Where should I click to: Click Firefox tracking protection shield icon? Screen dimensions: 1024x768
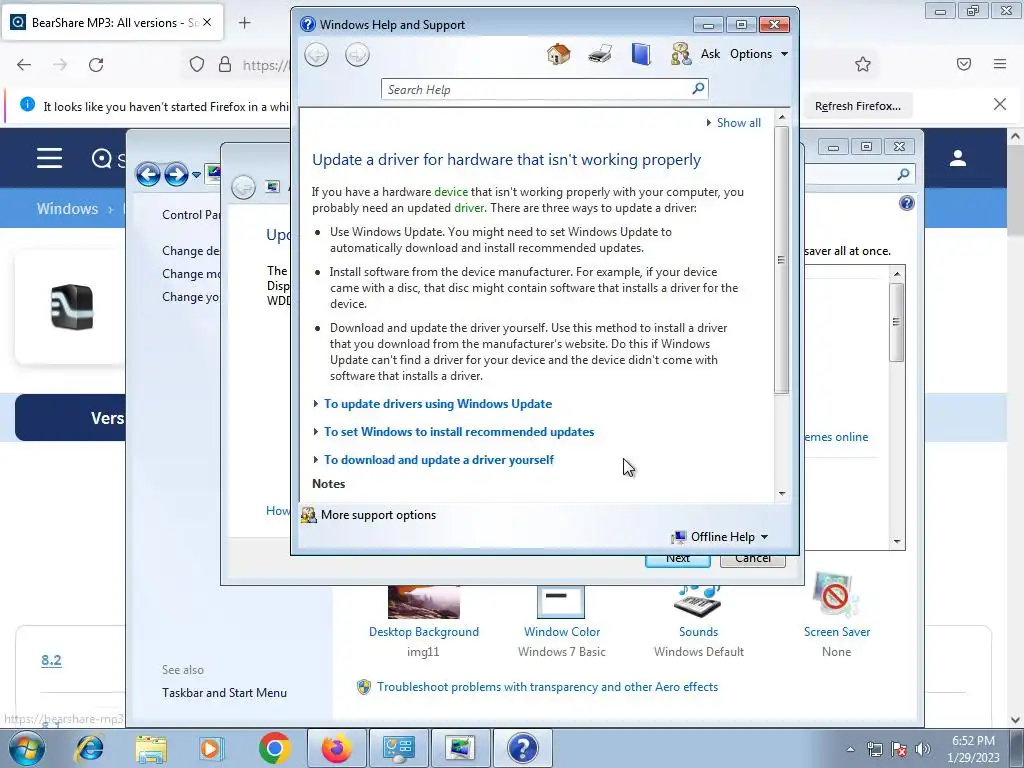coord(197,65)
